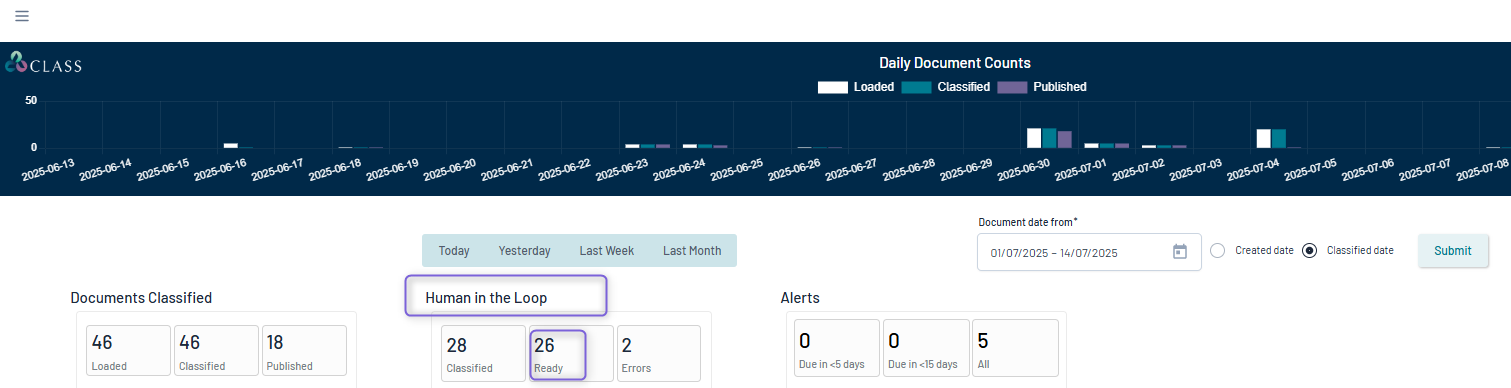Click the Daily Document Counts chart title
Viewport: 1511px width, 388px height.
[955, 63]
